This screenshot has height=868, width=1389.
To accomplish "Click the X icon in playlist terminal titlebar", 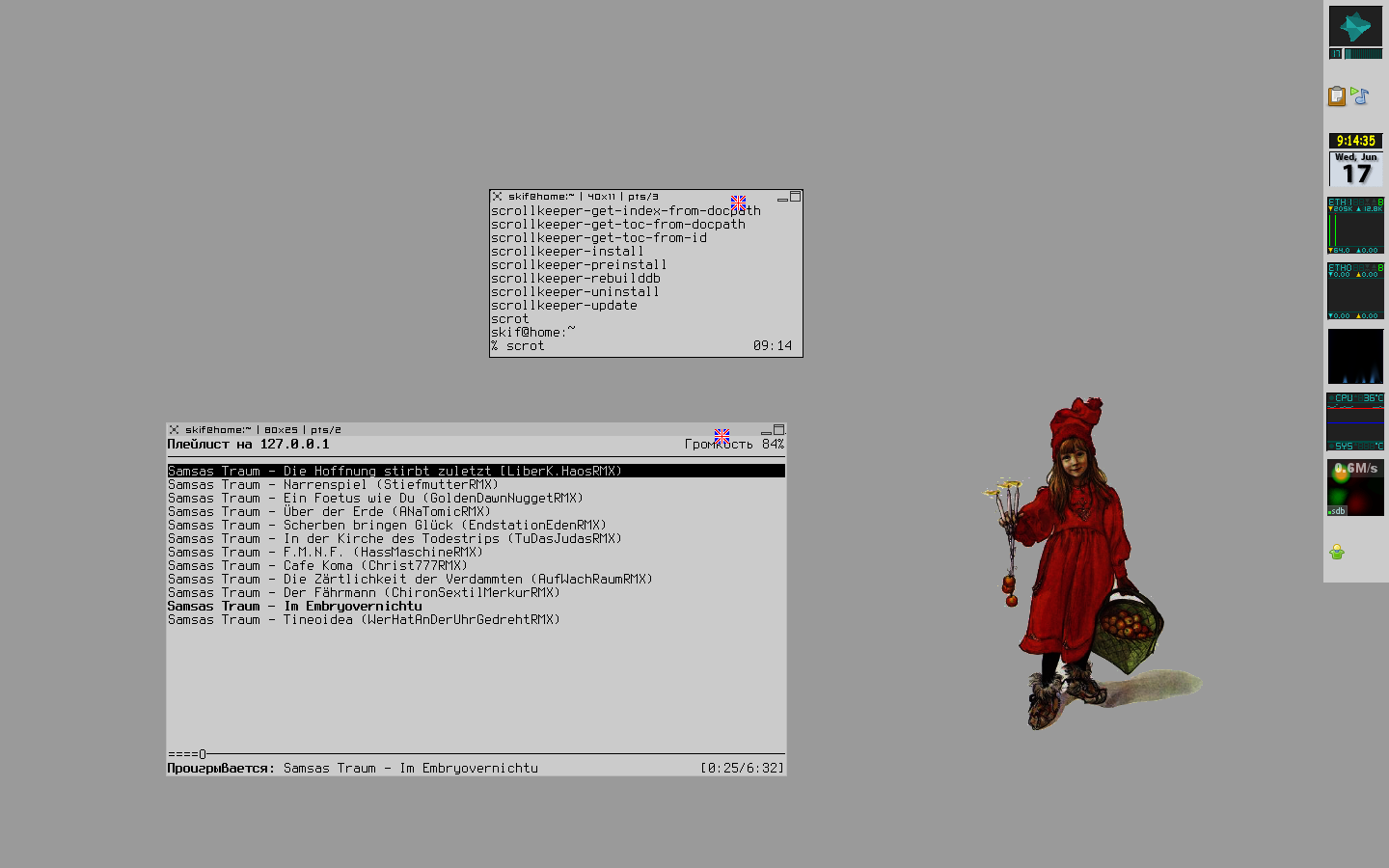I will click(x=174, y=430).
